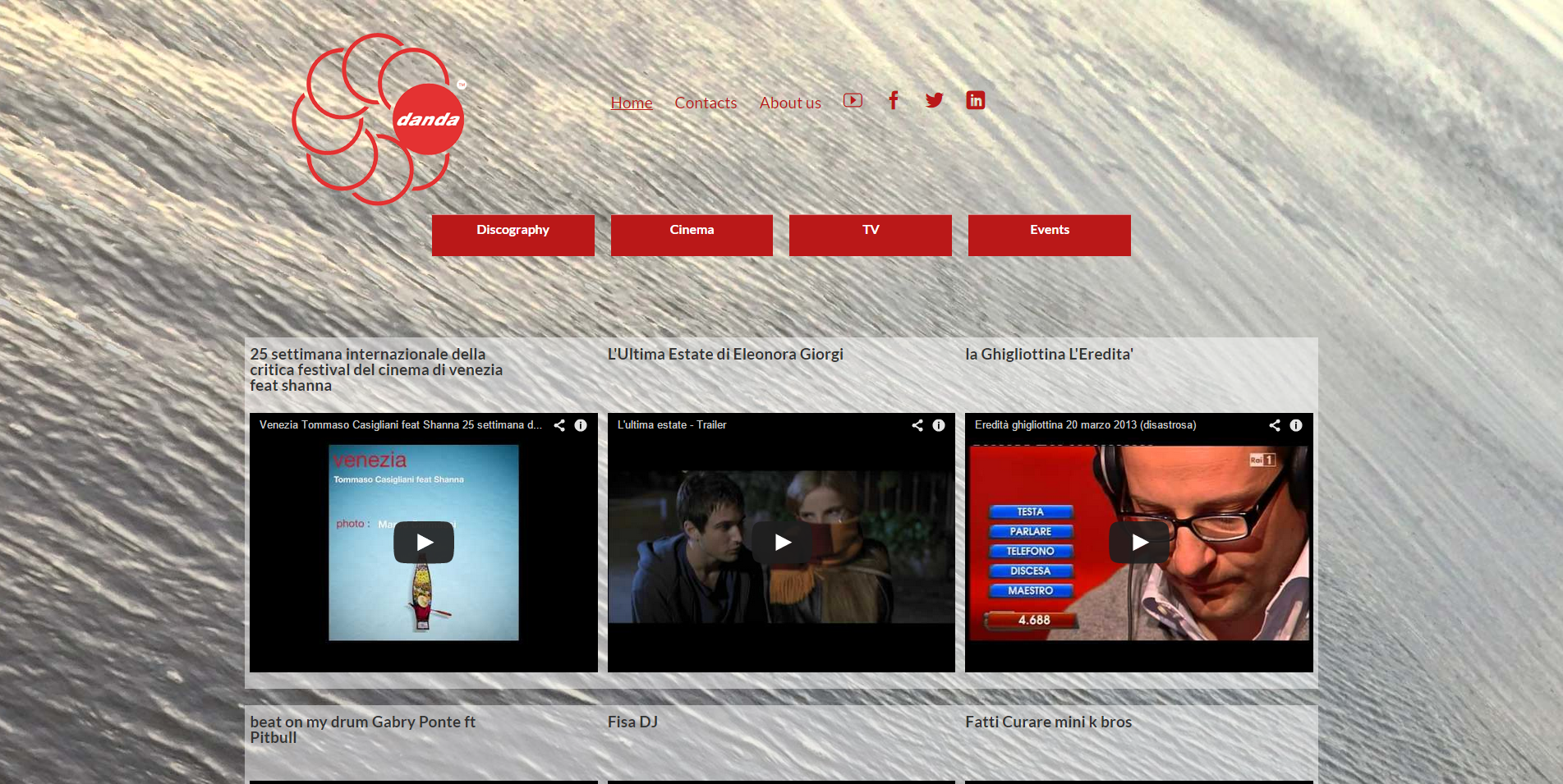The height and width of the screenshot is (784, 1563).
Task: Open the Discography section
Action: click(513, 235)
